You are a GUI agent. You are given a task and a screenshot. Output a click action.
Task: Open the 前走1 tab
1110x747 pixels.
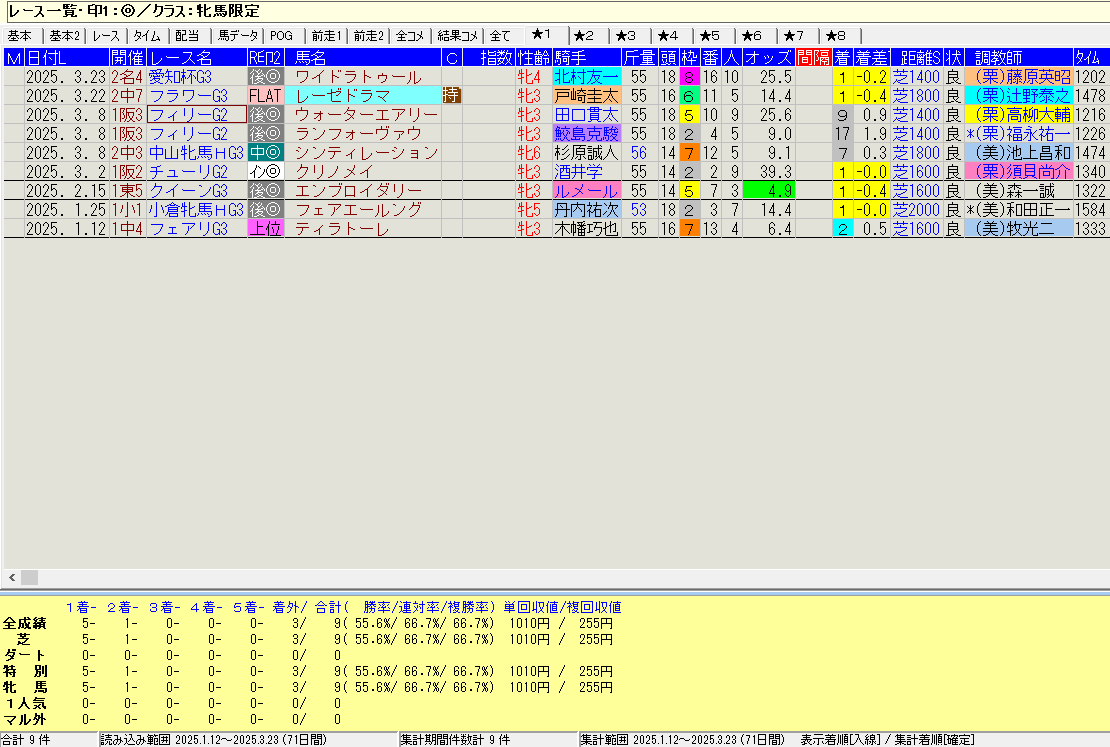(x=326, y=36)
